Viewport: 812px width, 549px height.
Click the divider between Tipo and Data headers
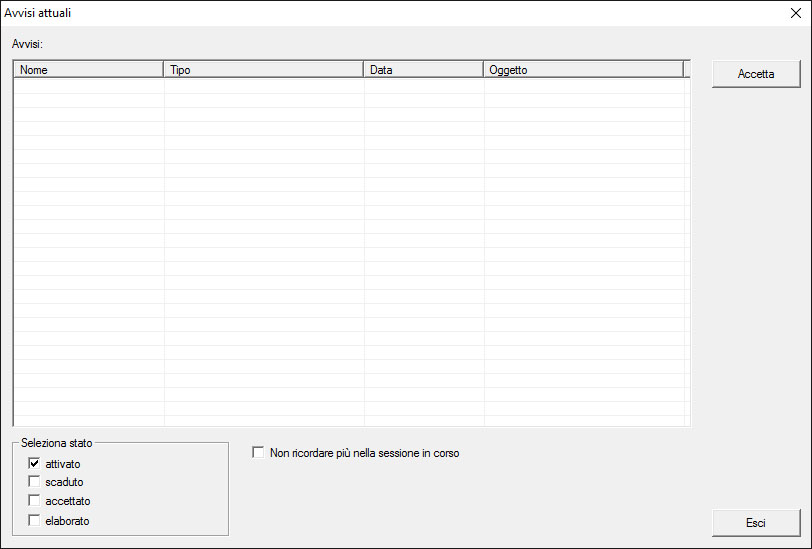(x=363, y=70)
